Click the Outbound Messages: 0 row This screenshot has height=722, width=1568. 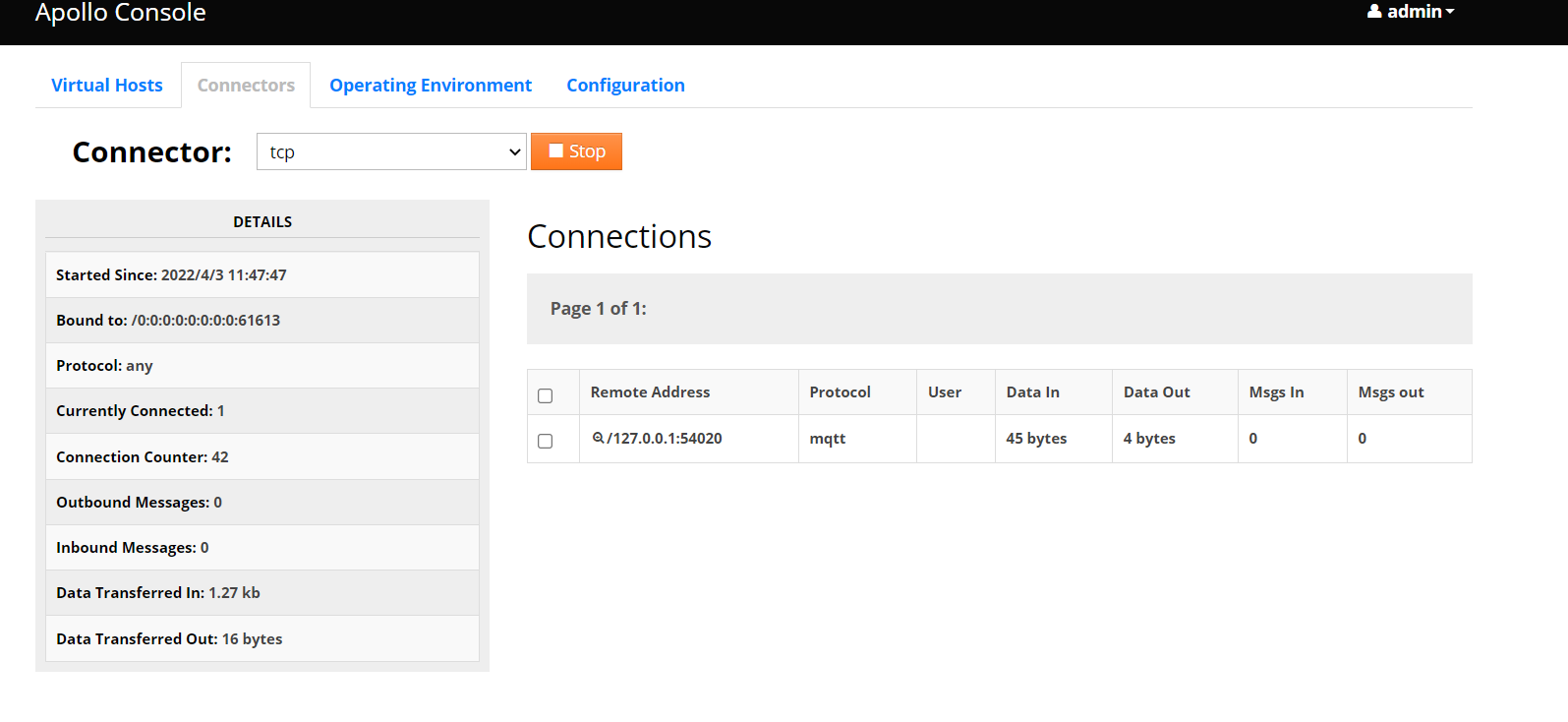(x=262, y=503)
